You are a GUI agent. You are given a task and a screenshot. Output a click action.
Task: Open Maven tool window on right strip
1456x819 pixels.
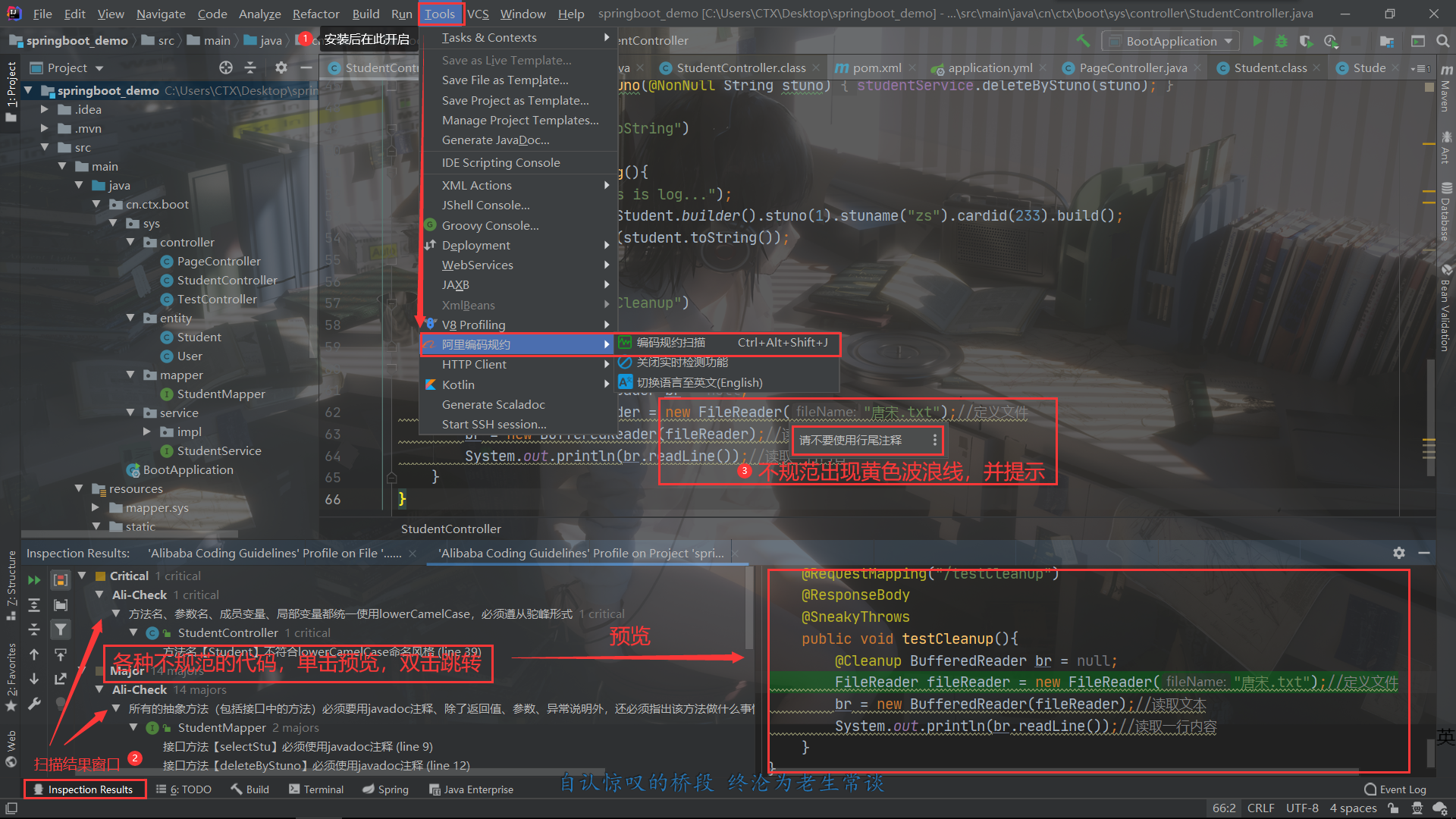[1446, 89]
